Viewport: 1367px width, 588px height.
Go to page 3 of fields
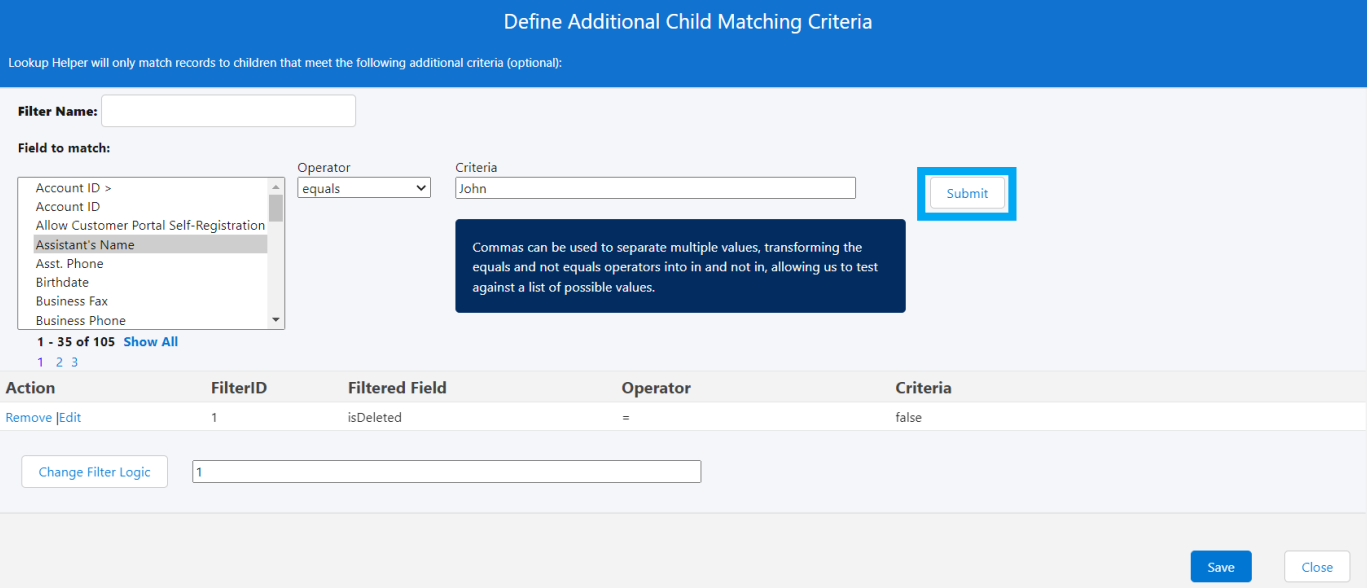click(x=74, y=362)
